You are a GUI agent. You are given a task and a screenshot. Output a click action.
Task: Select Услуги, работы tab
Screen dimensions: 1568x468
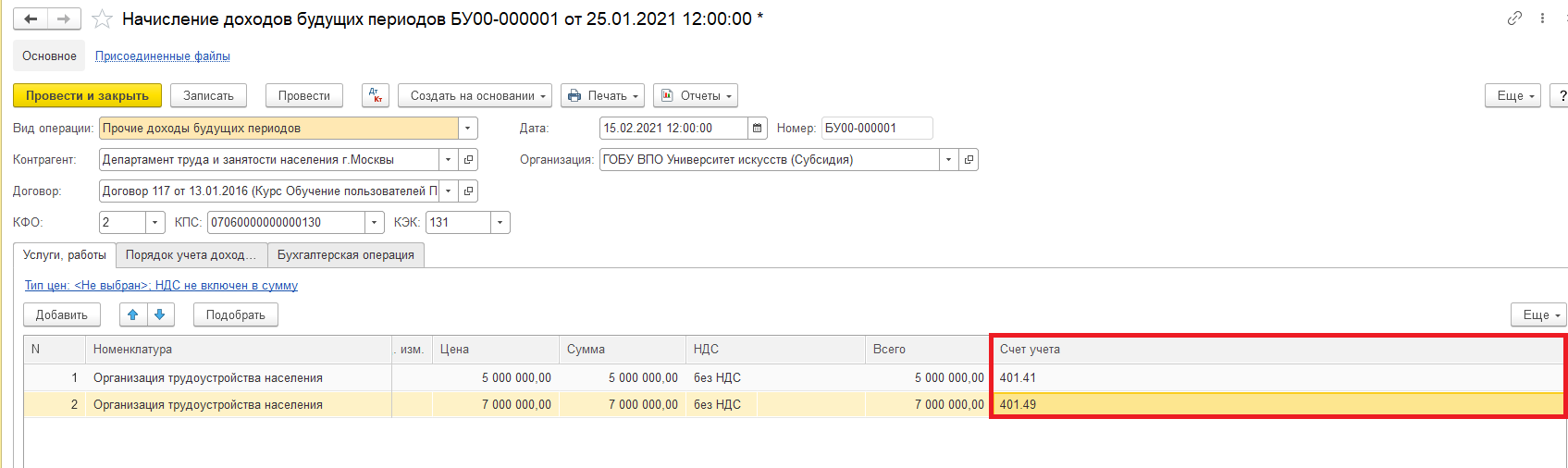[x=65, y=254]
